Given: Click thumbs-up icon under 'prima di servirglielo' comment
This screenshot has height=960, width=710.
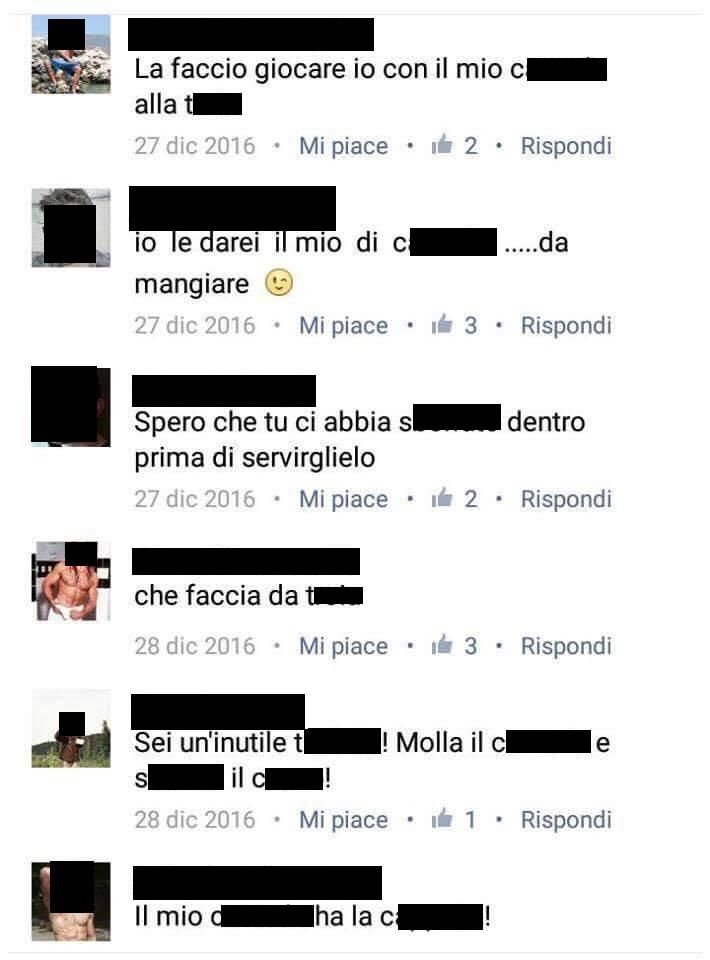Looking at the screenshot, I should coord(442,498).
